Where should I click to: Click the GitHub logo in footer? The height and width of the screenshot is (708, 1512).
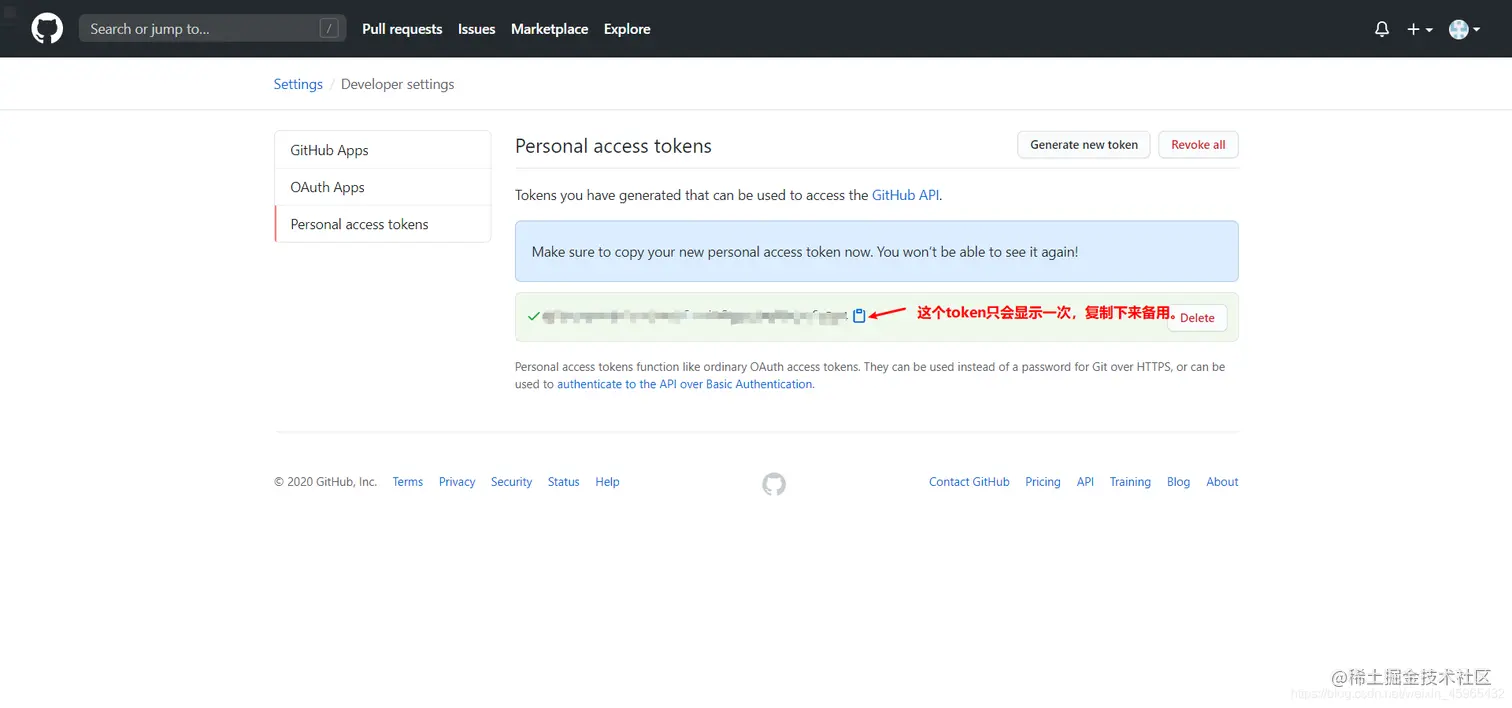[774, 484]
